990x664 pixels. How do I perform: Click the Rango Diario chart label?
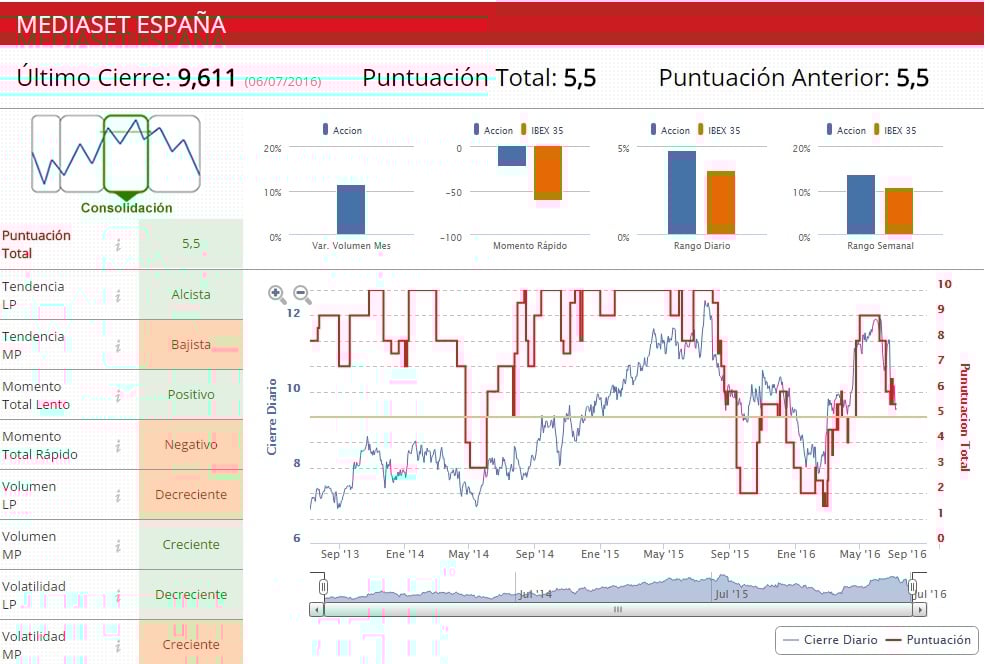tap(702, 246)
